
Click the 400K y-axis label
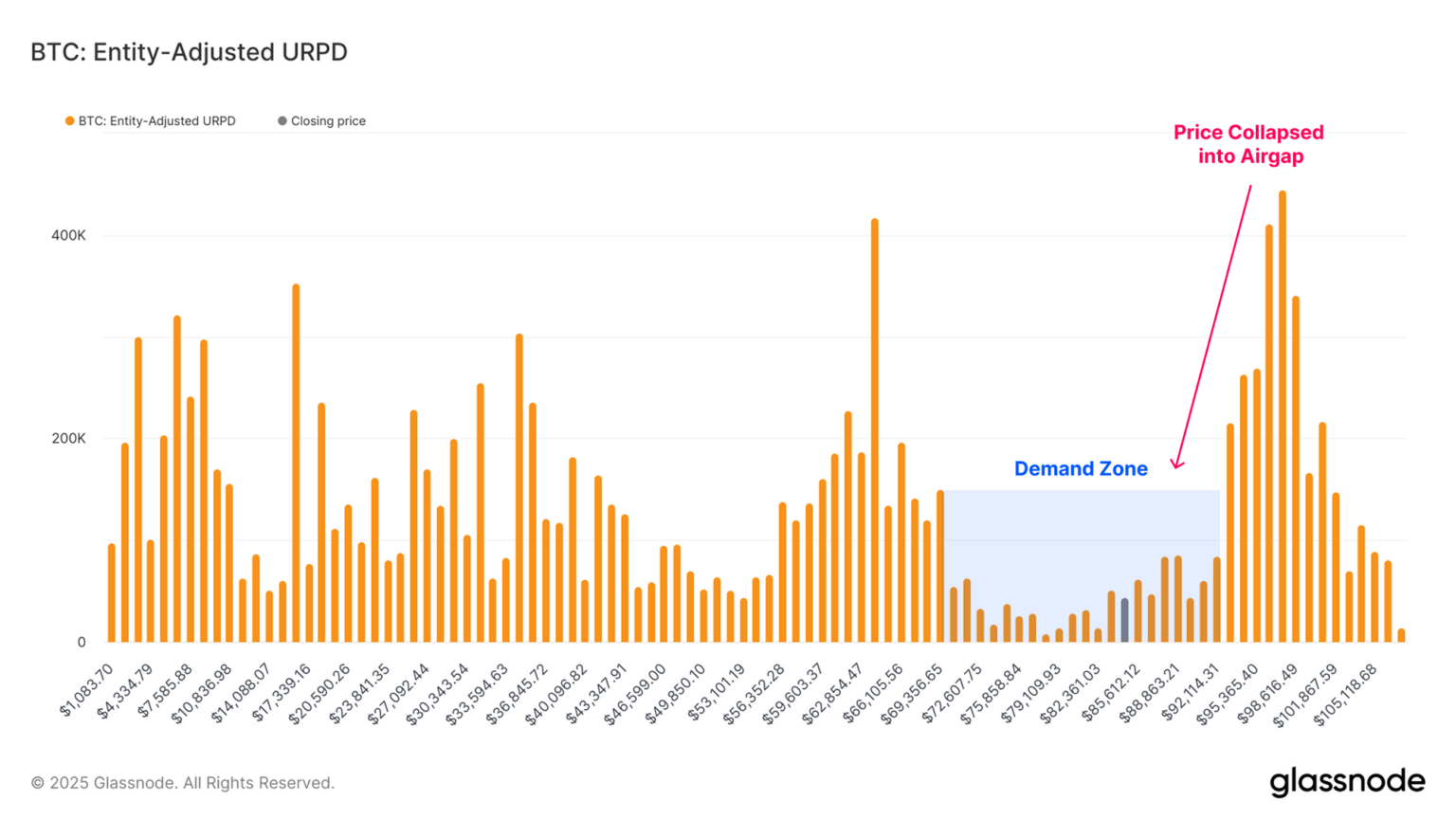(68, 235)
